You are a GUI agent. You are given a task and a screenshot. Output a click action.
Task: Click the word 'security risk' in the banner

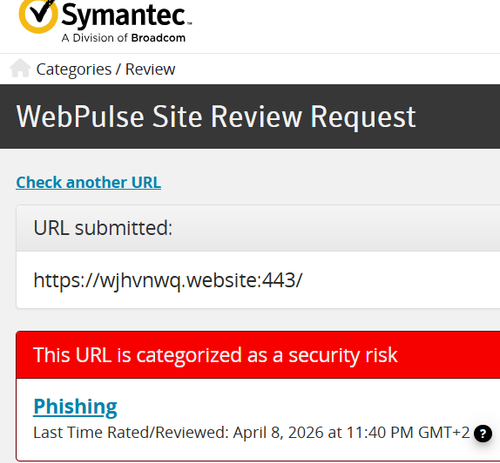pos(343,355)
